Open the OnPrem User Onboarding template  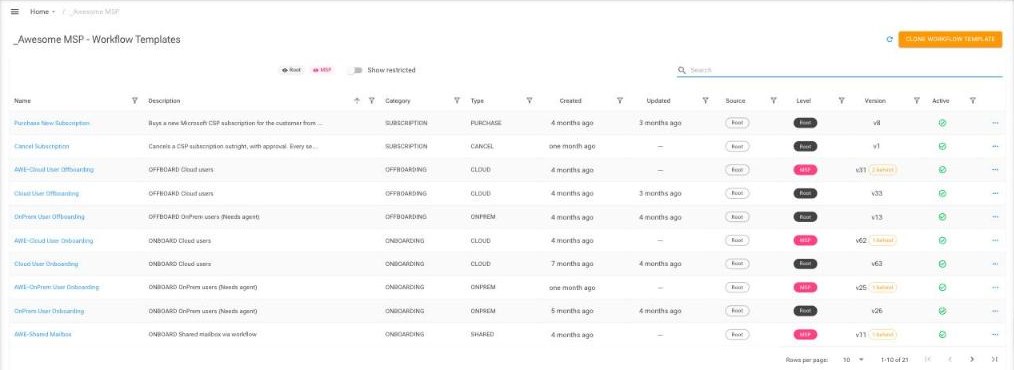coord(49,311)
